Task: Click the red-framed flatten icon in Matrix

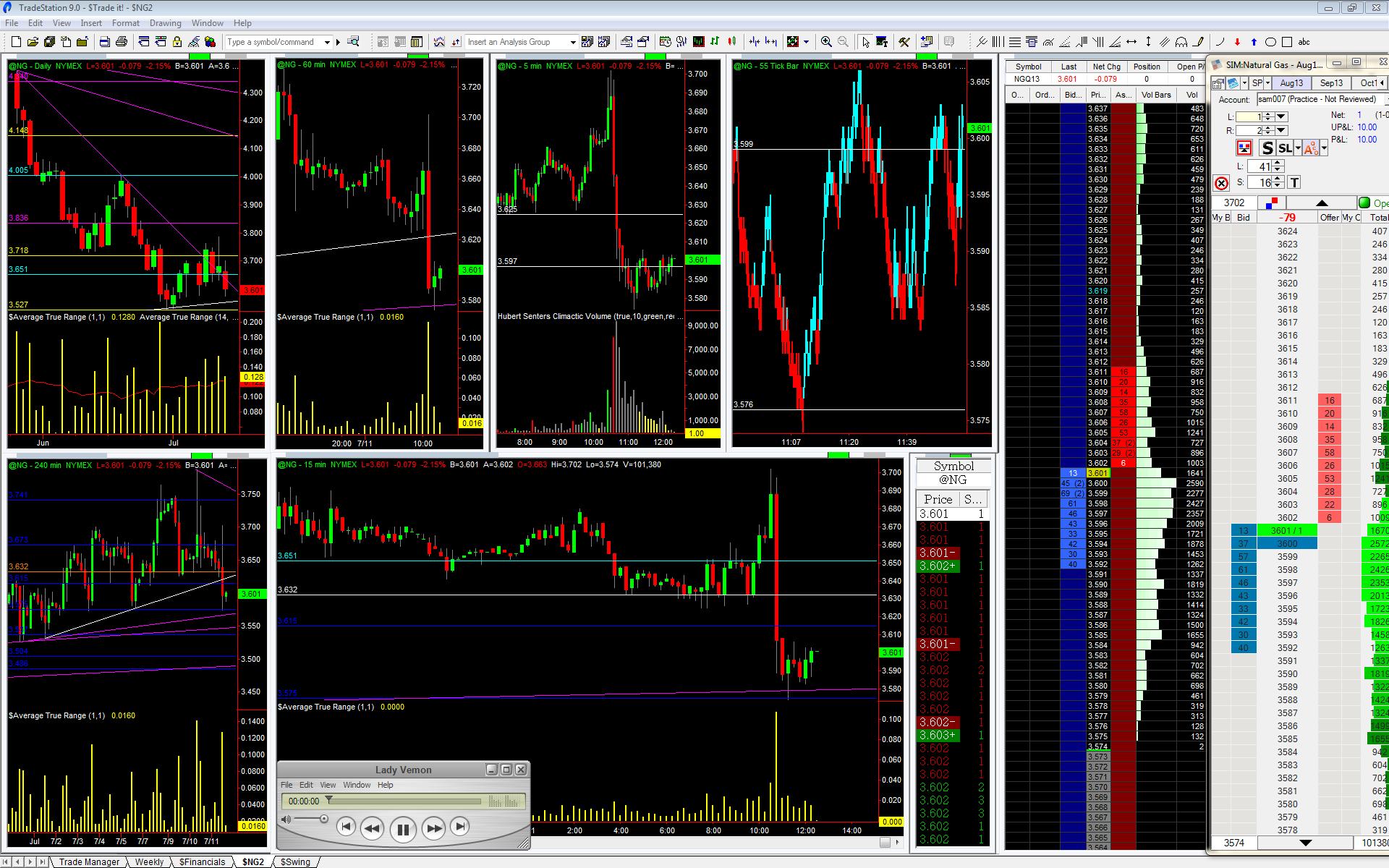Action: (x=1244, y=148)
